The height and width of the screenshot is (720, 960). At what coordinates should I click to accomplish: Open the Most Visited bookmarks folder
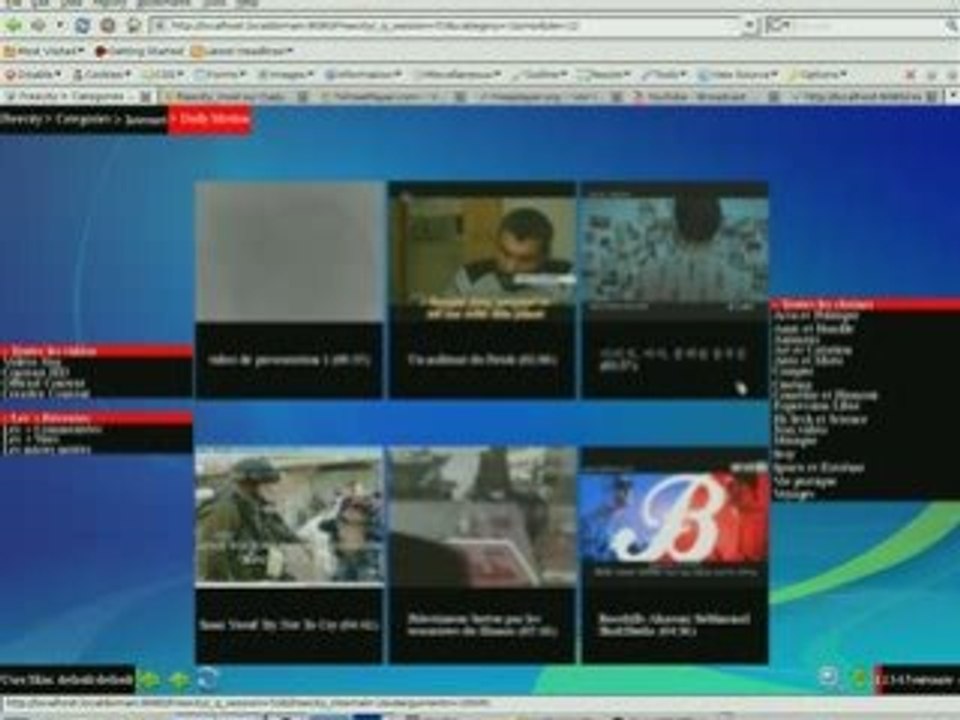click(43, 51)
